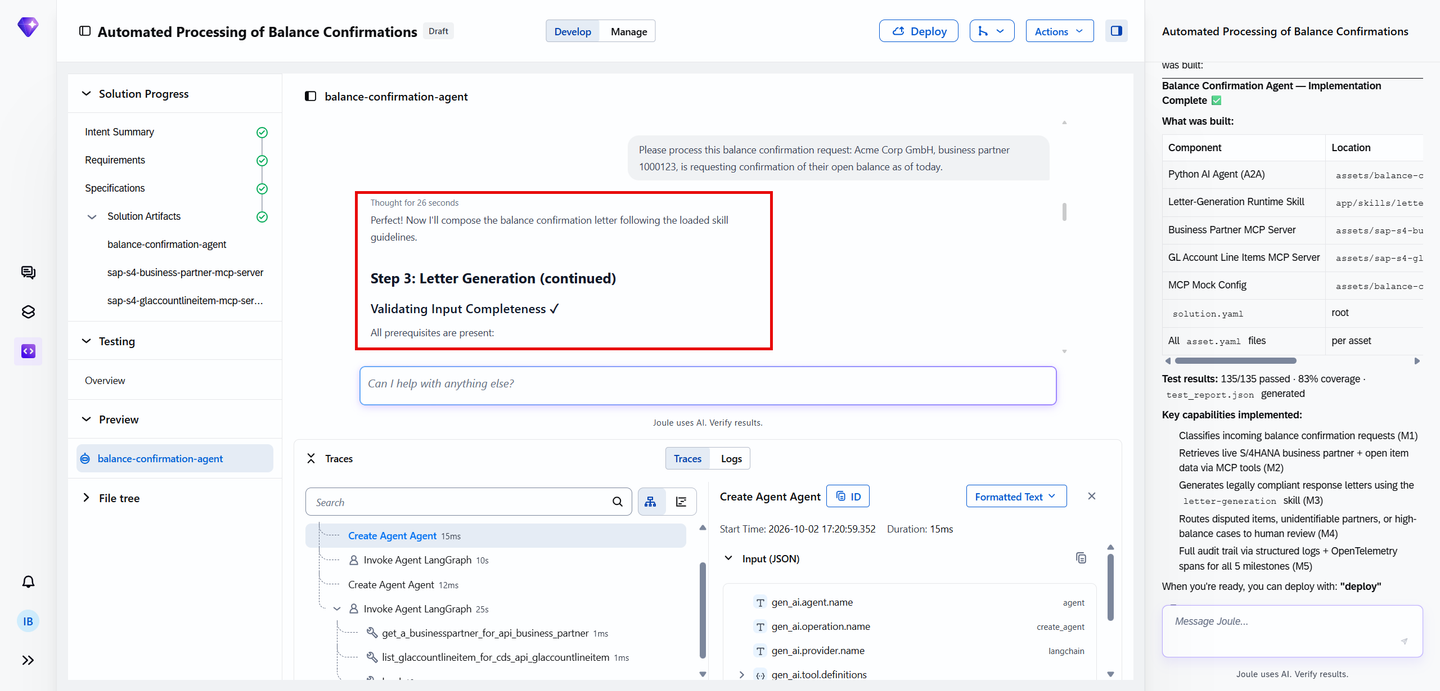
Task: Collapse the Solution Progress section
Action: [86, 94]
